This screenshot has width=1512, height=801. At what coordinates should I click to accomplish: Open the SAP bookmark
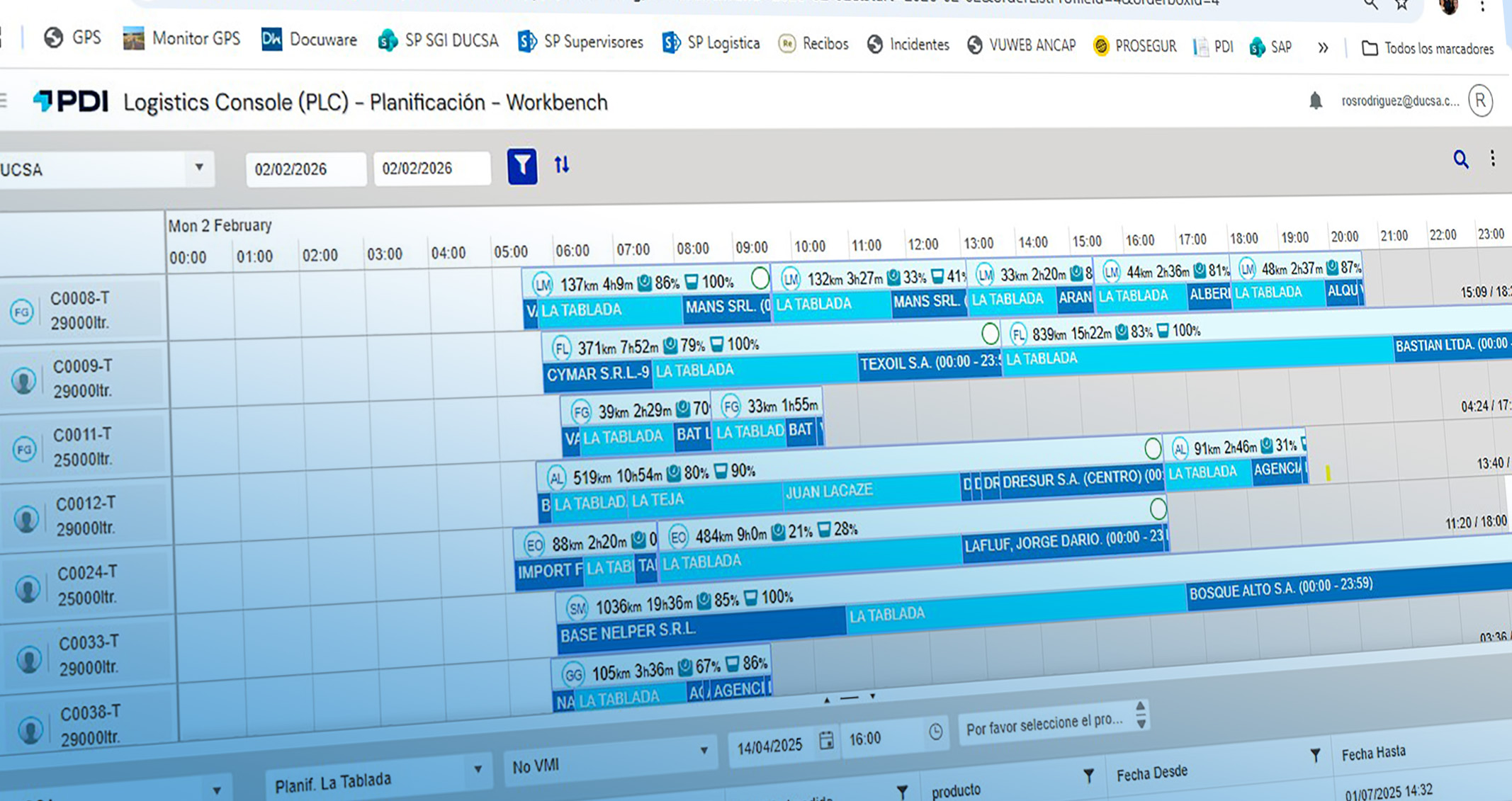point(1270,47)
